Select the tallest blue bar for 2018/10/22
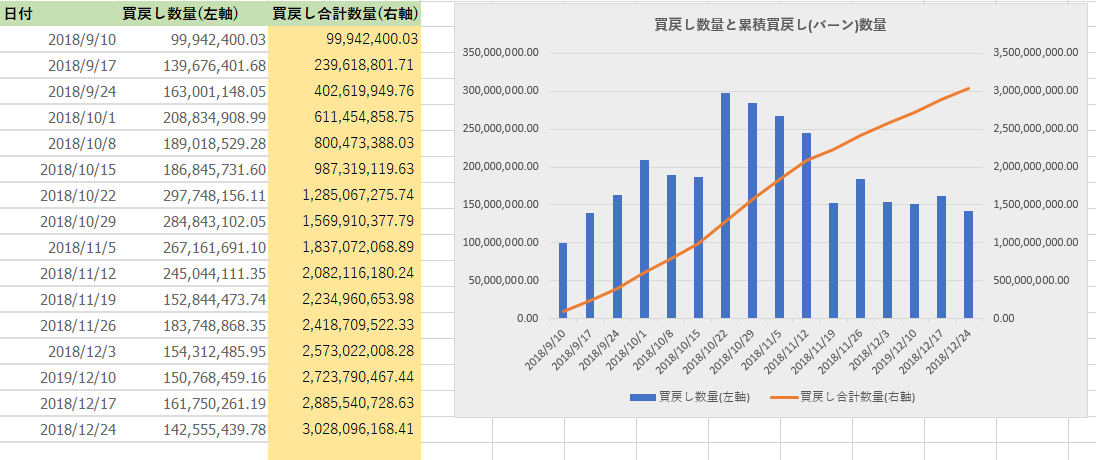Viewport: 1096px width, 460px height. [x=725, y=205]
